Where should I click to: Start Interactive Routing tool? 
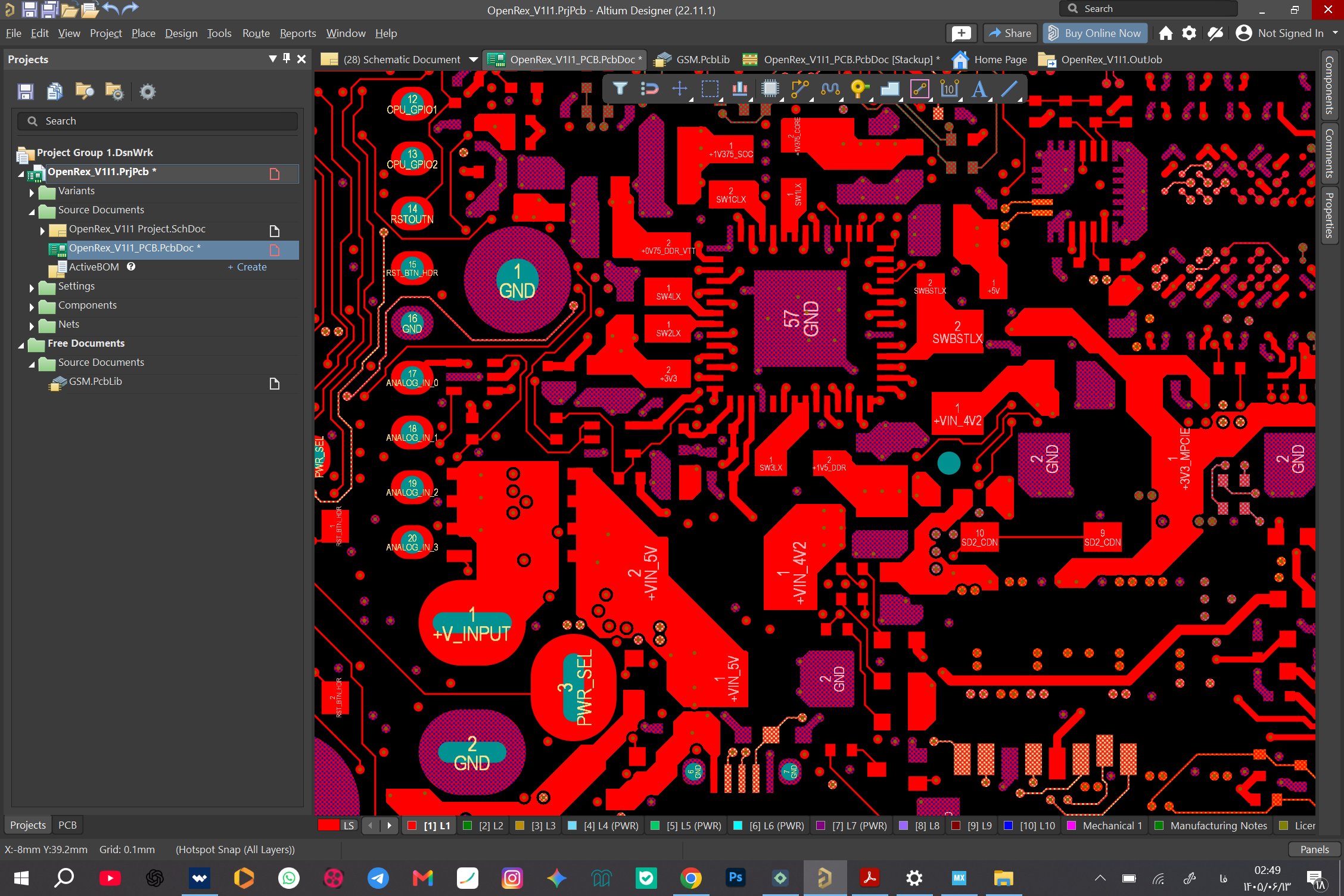pos(800,89)
